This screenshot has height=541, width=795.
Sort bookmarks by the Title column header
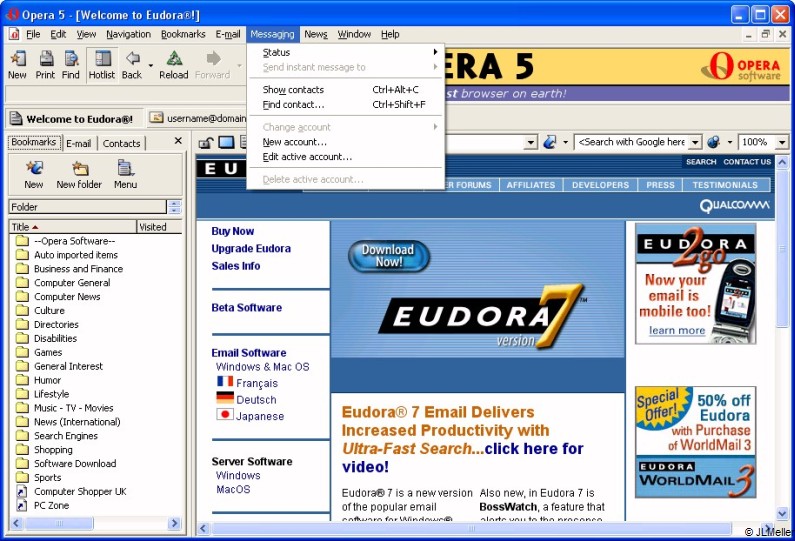(x=73, y=227)
